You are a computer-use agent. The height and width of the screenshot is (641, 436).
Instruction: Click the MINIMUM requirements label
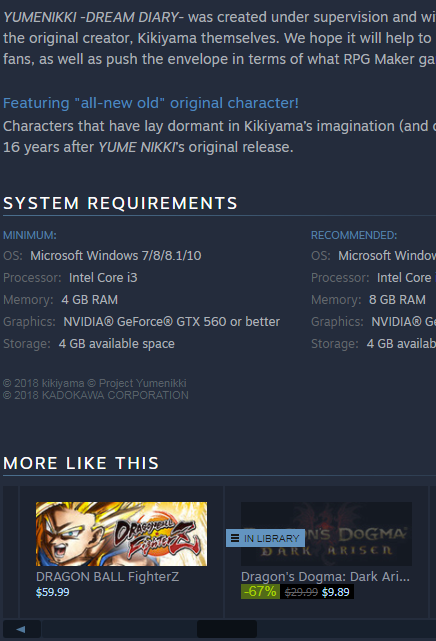pyautogui.click(x=30, y=235)
